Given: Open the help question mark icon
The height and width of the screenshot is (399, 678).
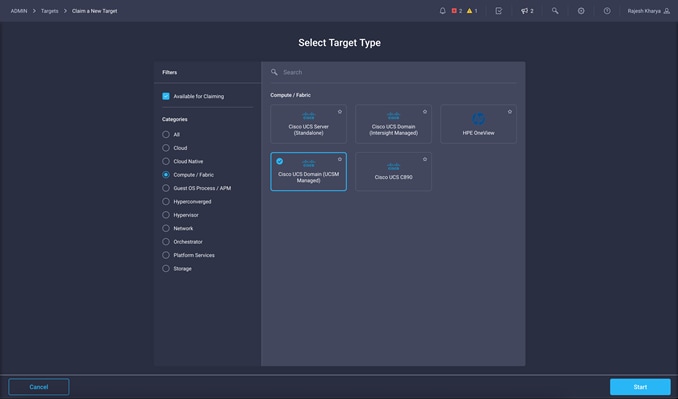Looking at the screenshot, I should click(607, 11).
